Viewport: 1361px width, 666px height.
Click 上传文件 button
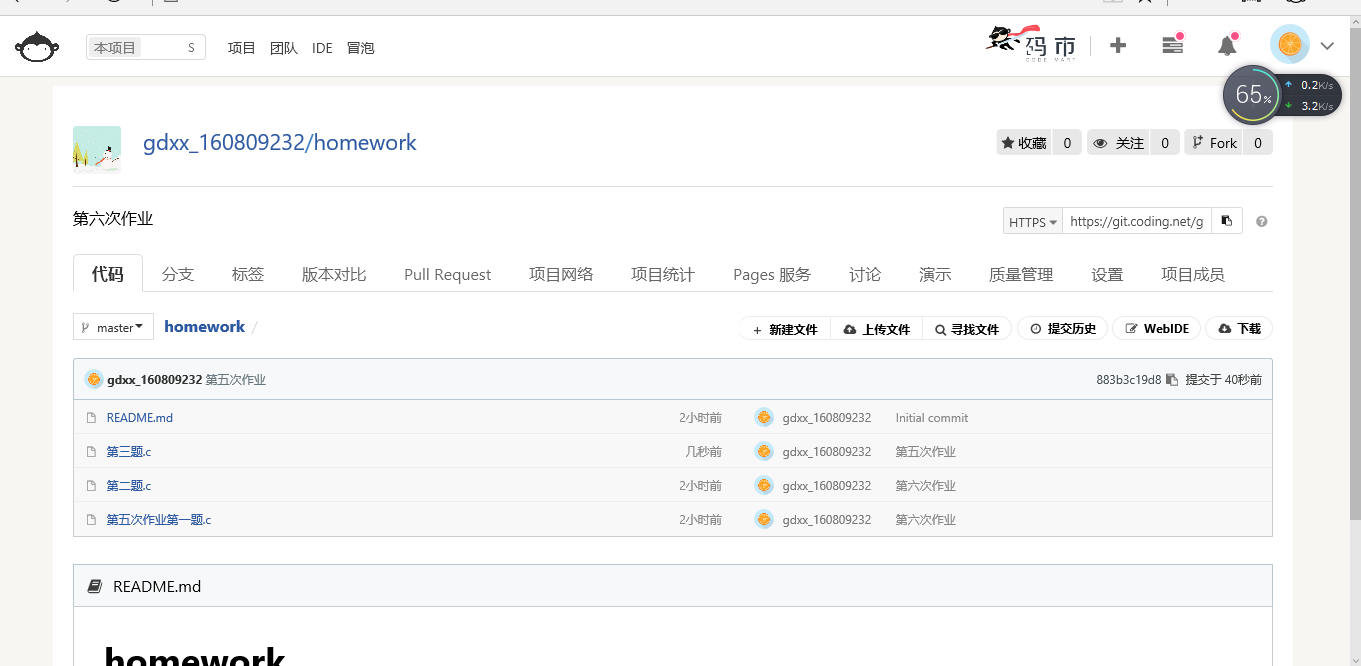pyautogui.click(x=877, y=328)
